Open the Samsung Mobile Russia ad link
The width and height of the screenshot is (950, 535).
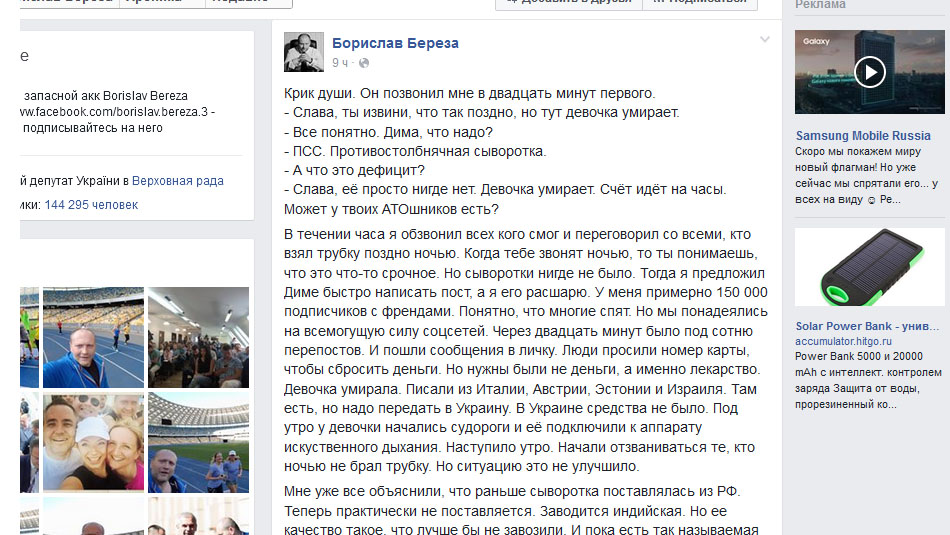[x=863, y=136]
